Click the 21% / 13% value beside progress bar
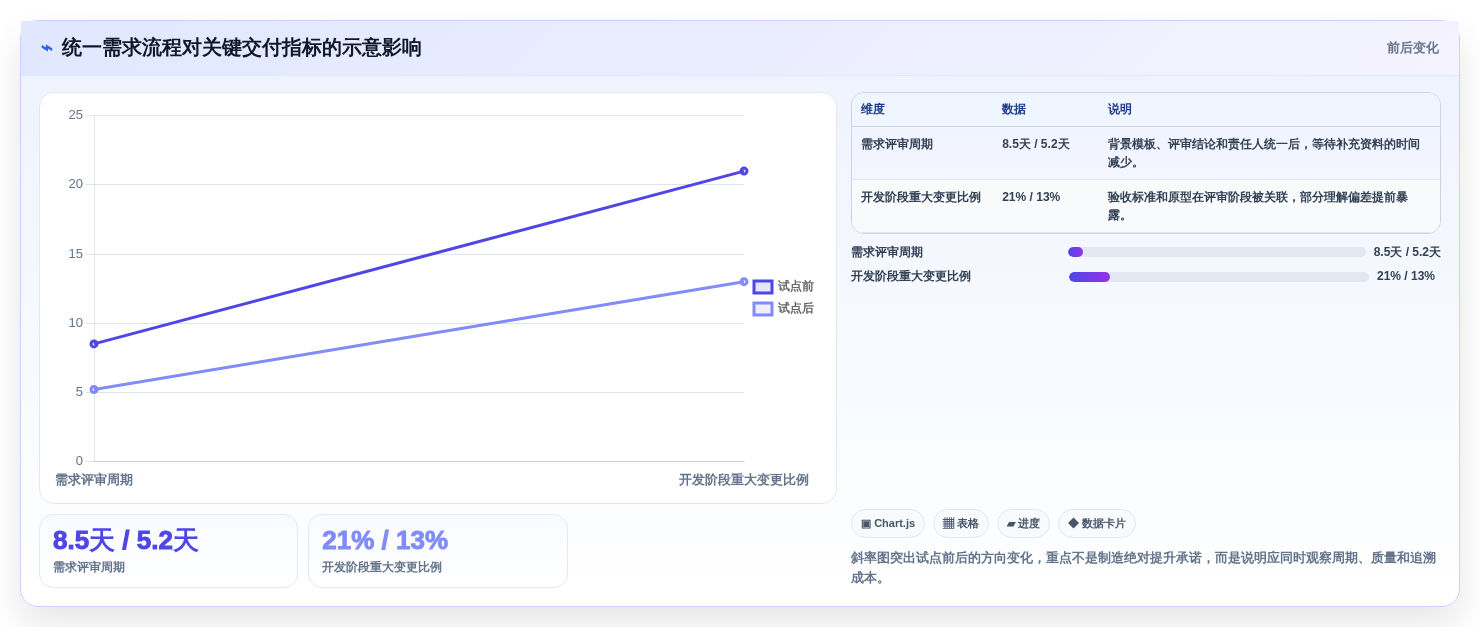Image resolution: width=1480 pixels, height=627 pixels. coord(1406,276)
